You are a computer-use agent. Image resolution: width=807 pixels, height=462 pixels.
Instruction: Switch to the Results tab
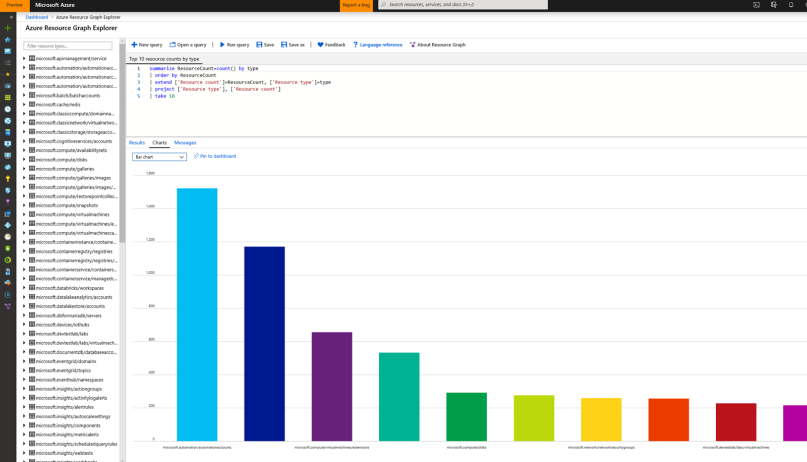137,143
